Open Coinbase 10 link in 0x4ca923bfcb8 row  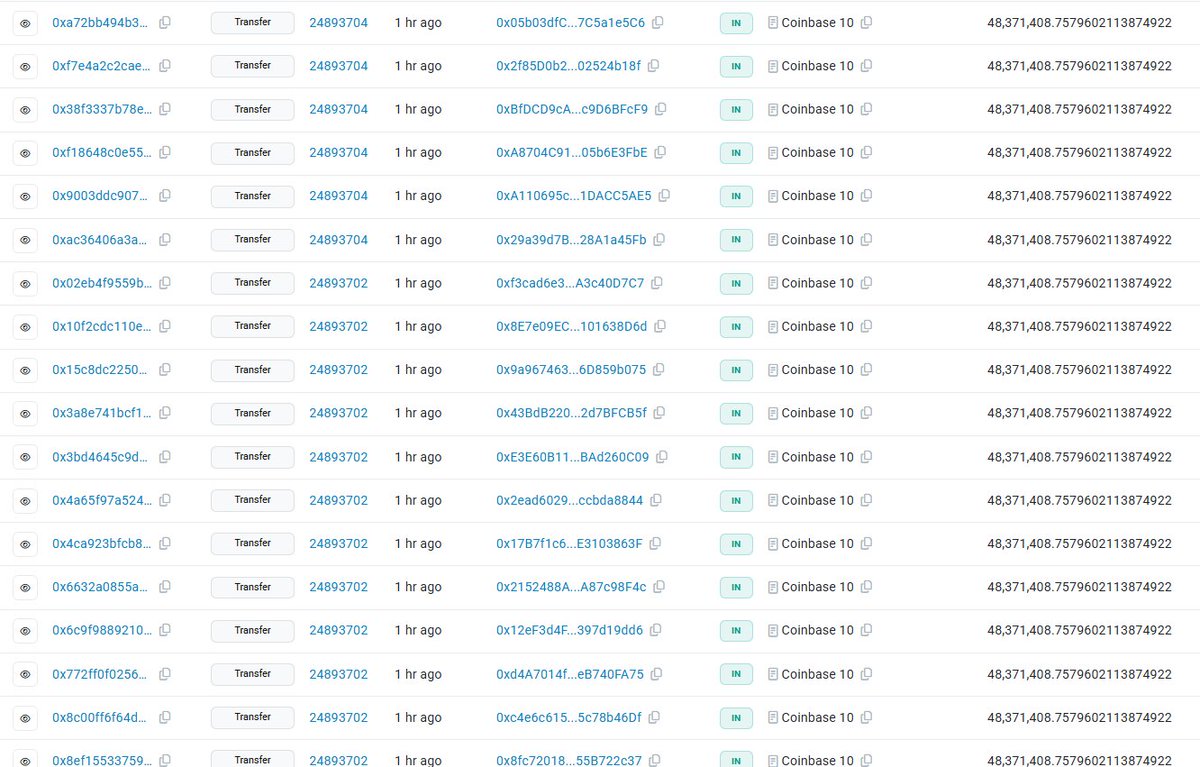(818, 544)
